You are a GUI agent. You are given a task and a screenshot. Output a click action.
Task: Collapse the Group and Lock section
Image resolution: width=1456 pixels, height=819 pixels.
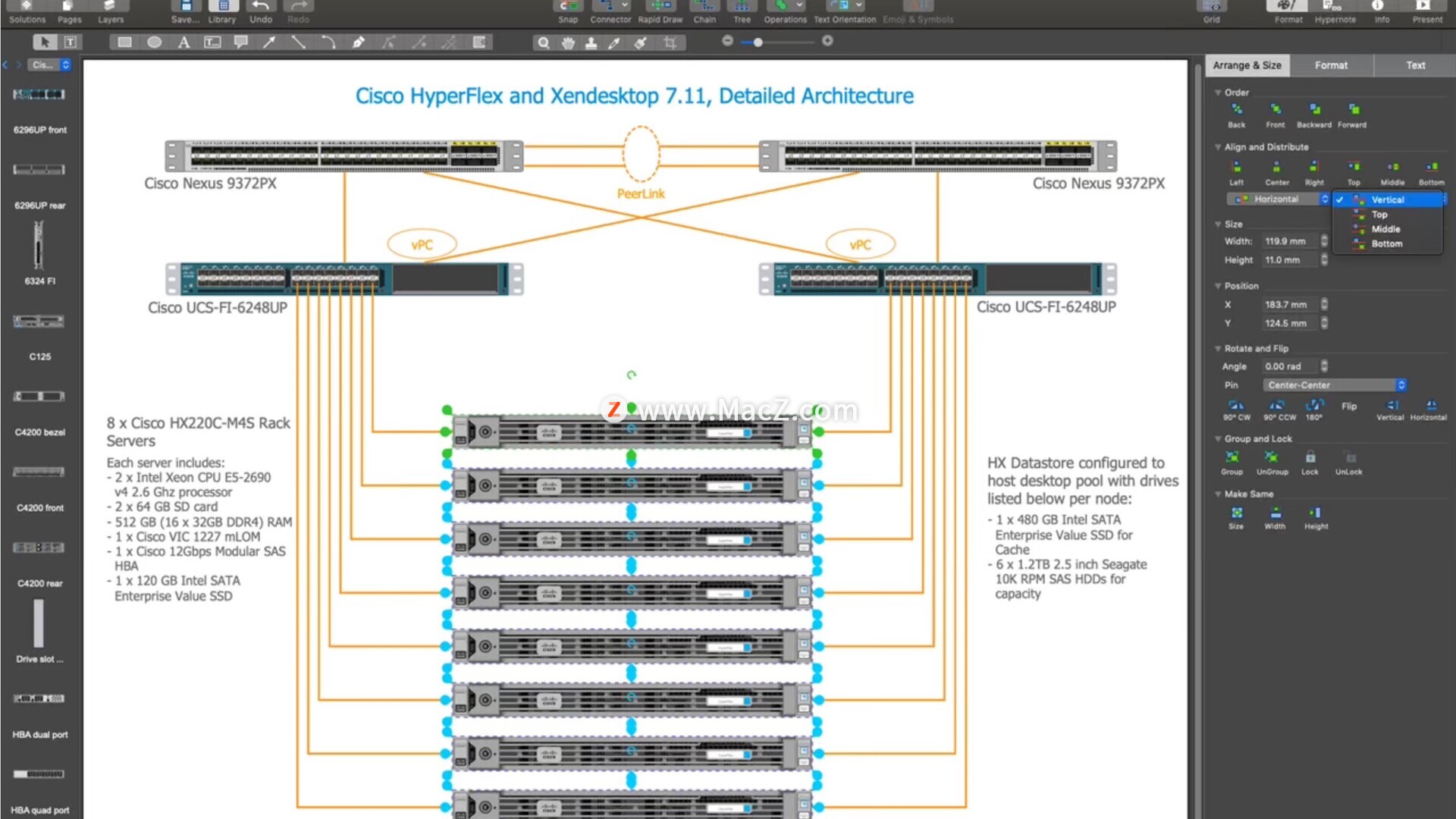pyautogui.click(x=1218, y=439)
